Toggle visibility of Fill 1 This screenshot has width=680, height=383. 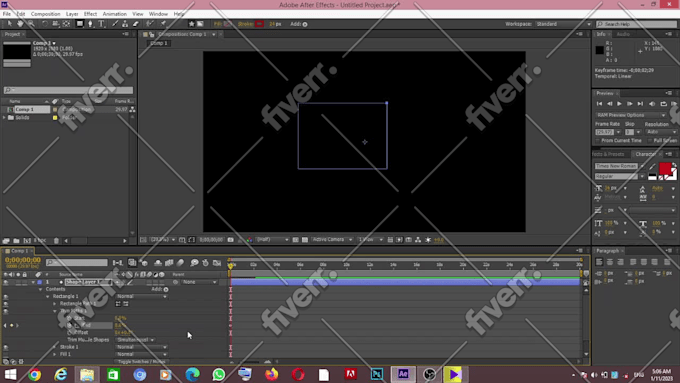point(6,354)
